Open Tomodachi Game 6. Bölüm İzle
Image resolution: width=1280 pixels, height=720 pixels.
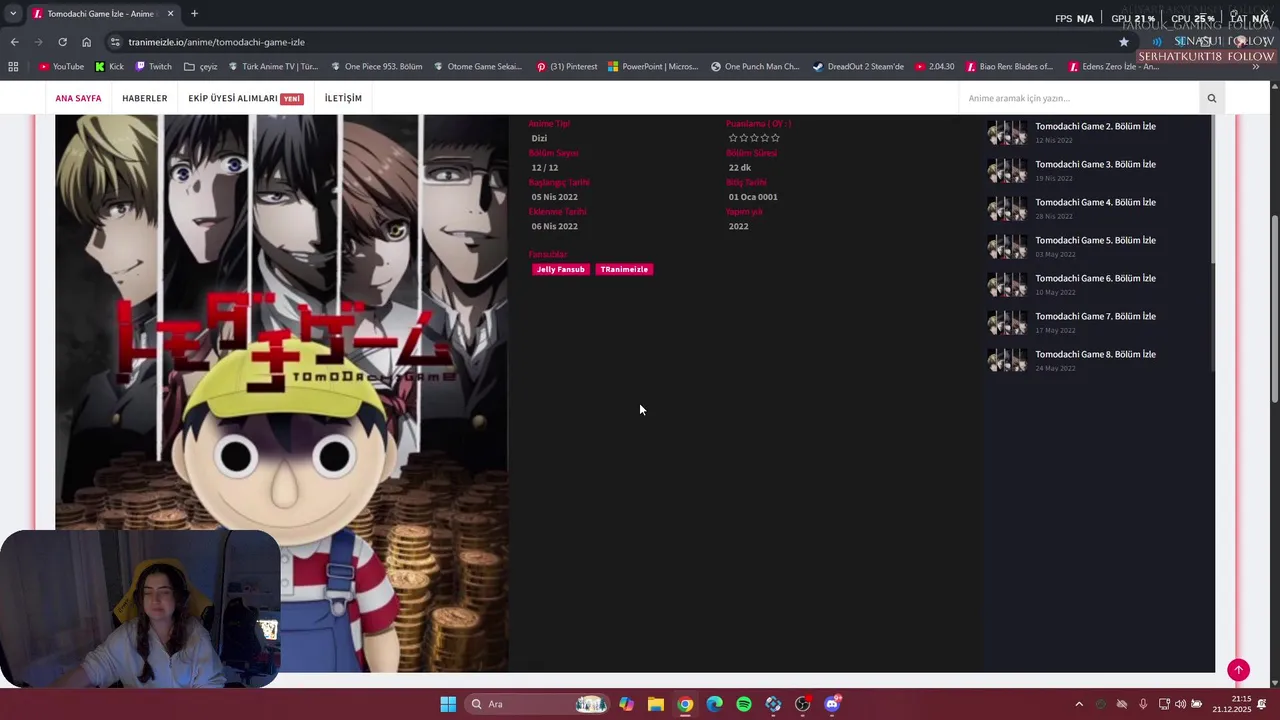point(1095,278)
